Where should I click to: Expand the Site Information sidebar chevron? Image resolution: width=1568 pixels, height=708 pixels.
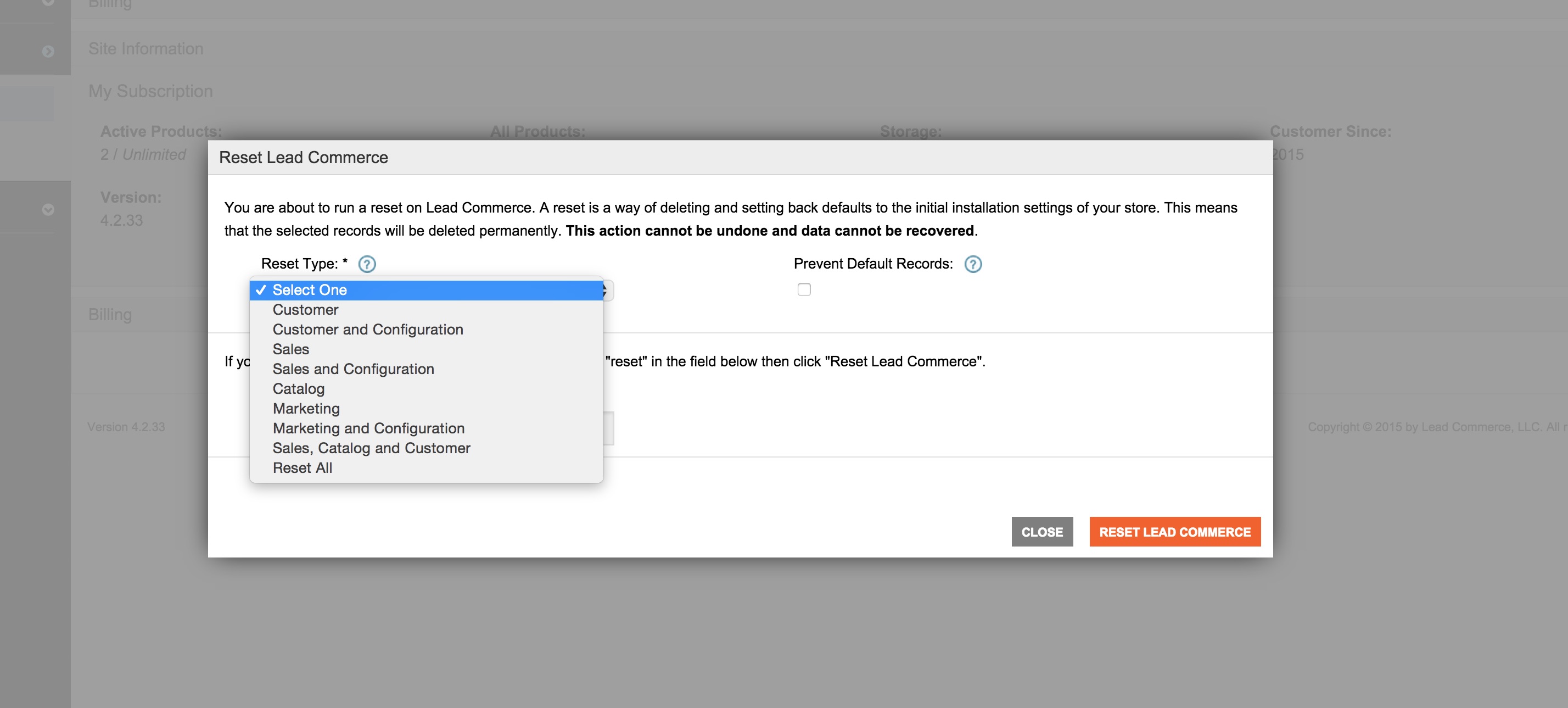pyautogui.click(x=48, y=51)
